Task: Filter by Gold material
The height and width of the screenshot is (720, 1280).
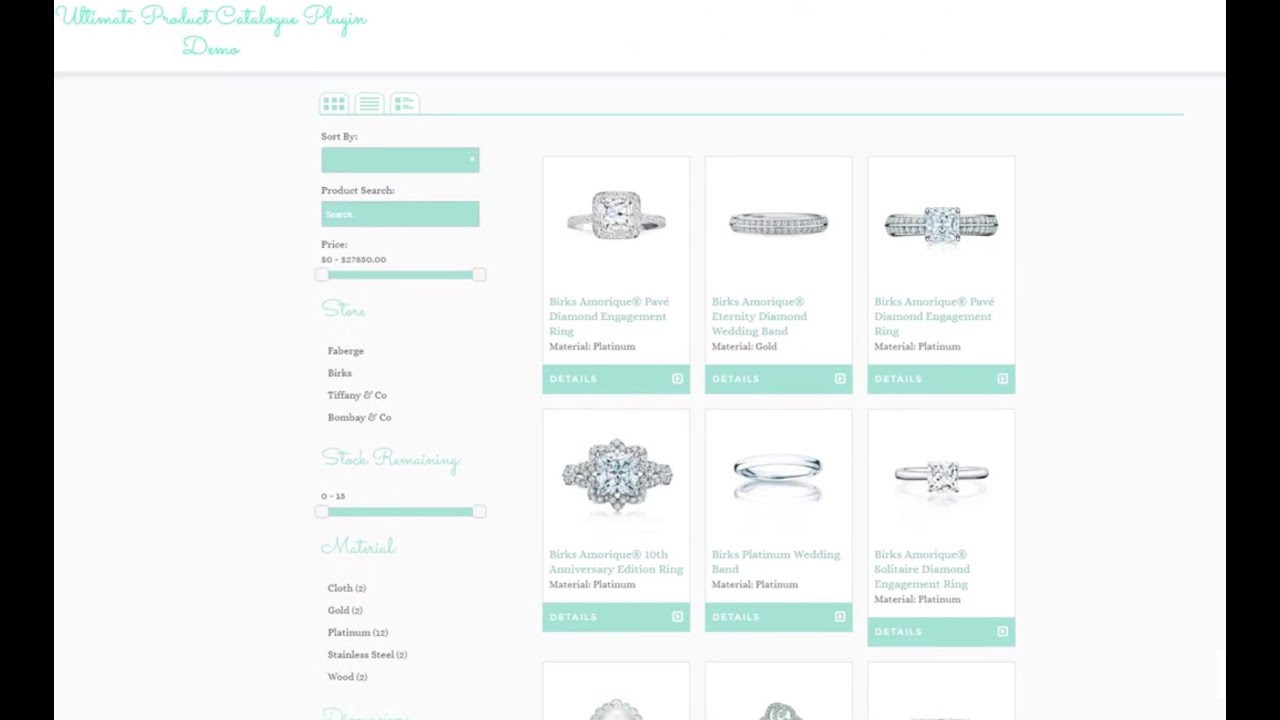Action: coord(345,610)
